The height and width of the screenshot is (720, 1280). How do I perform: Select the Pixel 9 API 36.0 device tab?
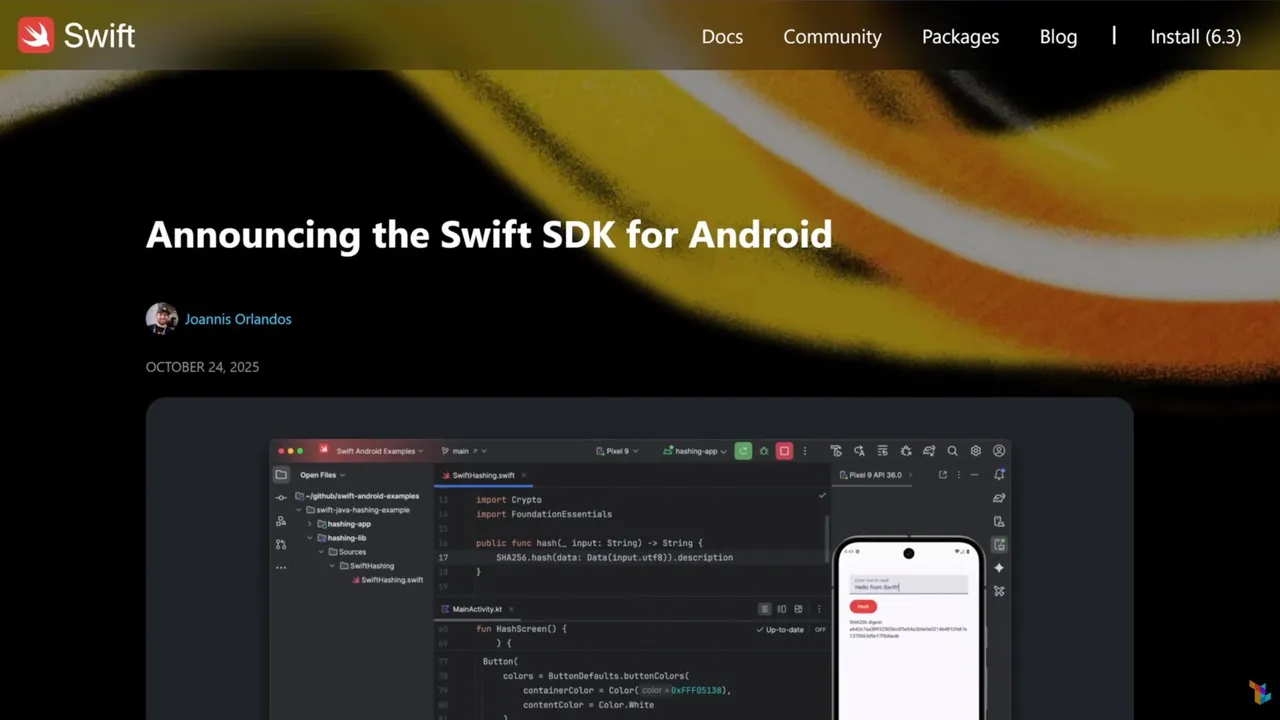870,475
